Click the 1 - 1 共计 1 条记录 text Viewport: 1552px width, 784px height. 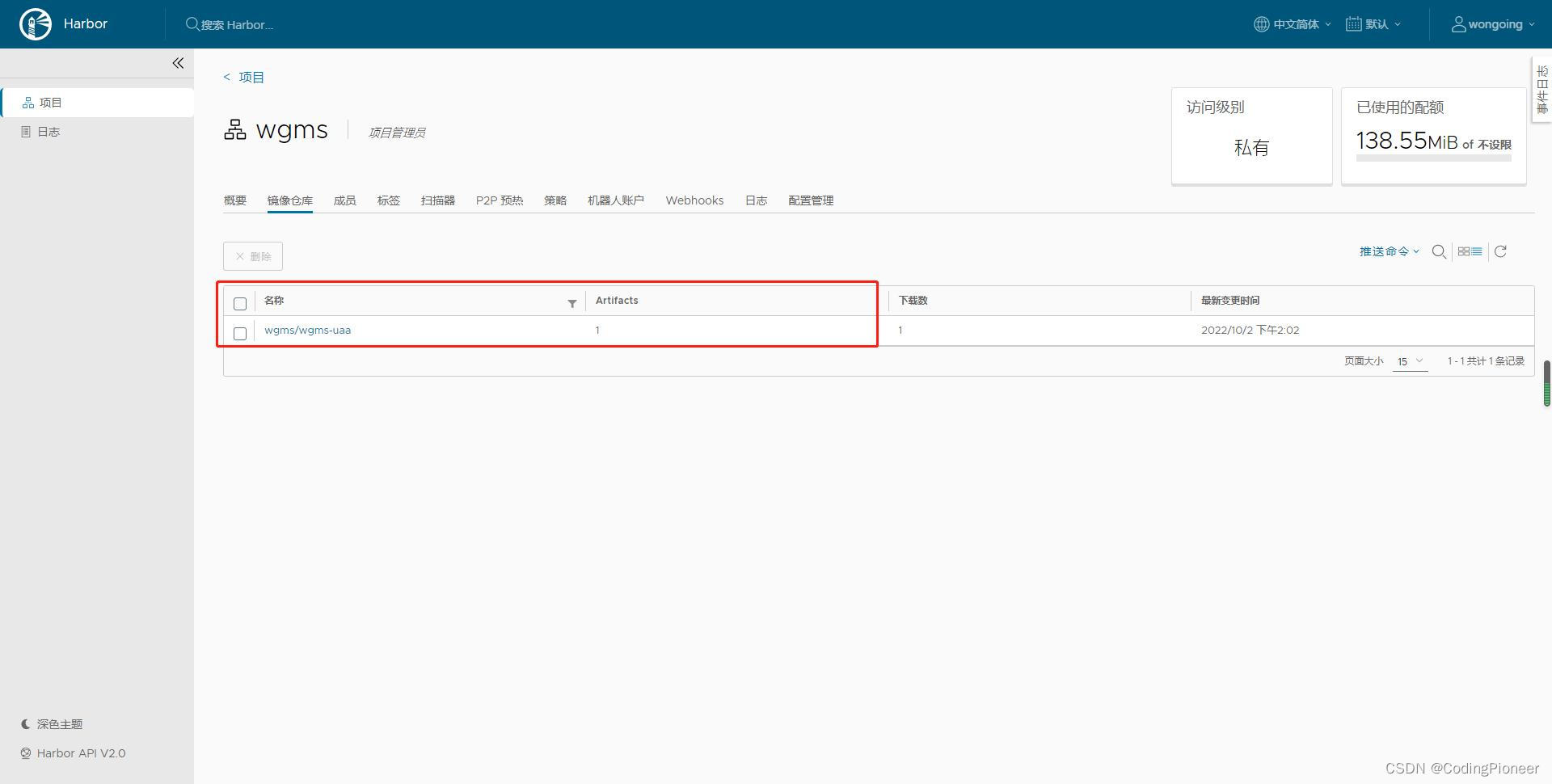pos(1486,361)
